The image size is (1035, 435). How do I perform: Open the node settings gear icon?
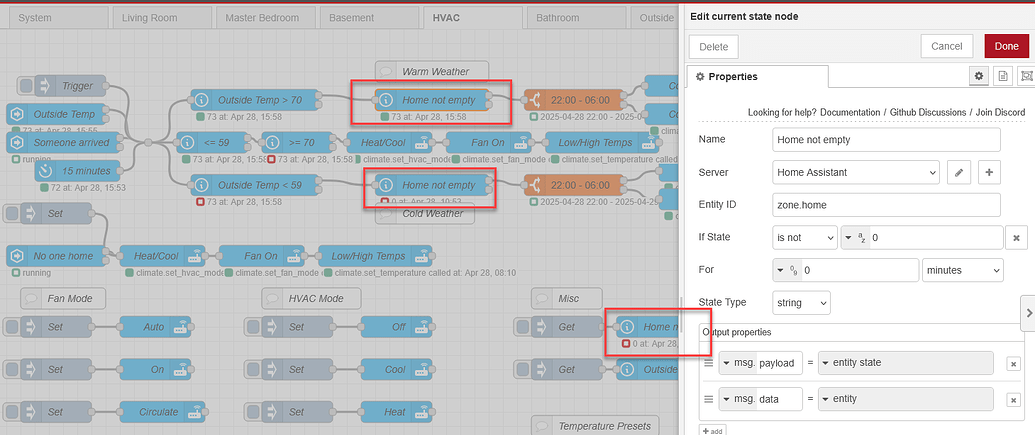pos(979,77)
